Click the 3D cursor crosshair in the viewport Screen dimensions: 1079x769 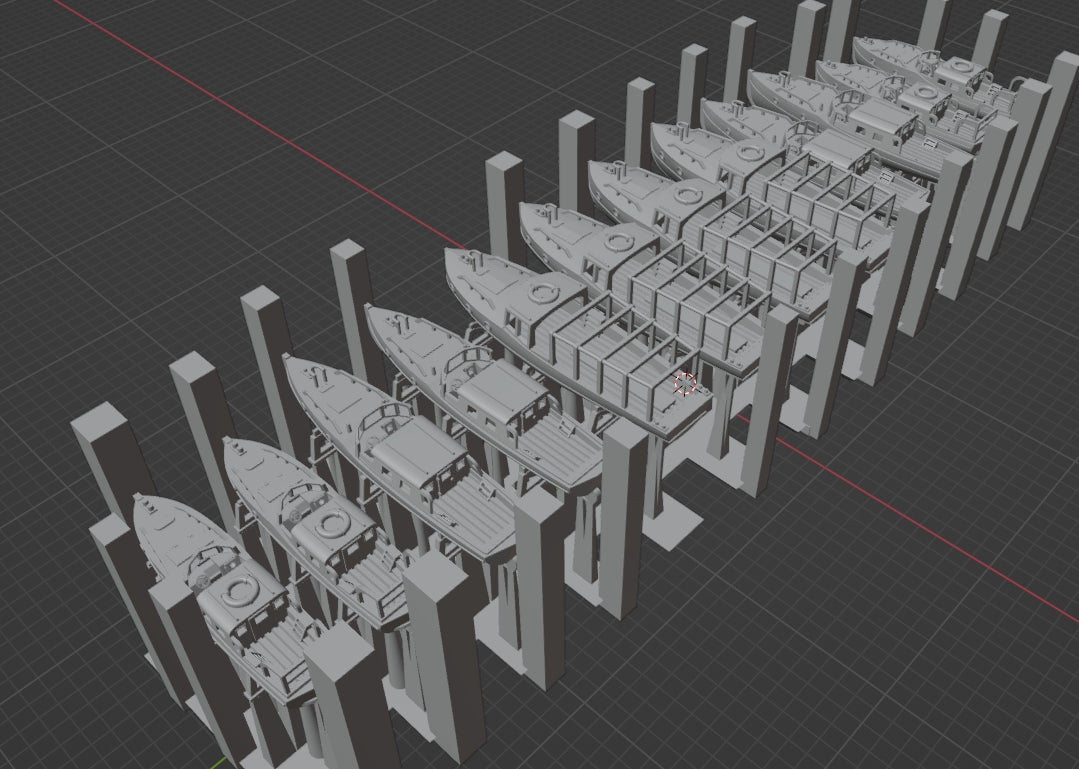tap(686, 382)
